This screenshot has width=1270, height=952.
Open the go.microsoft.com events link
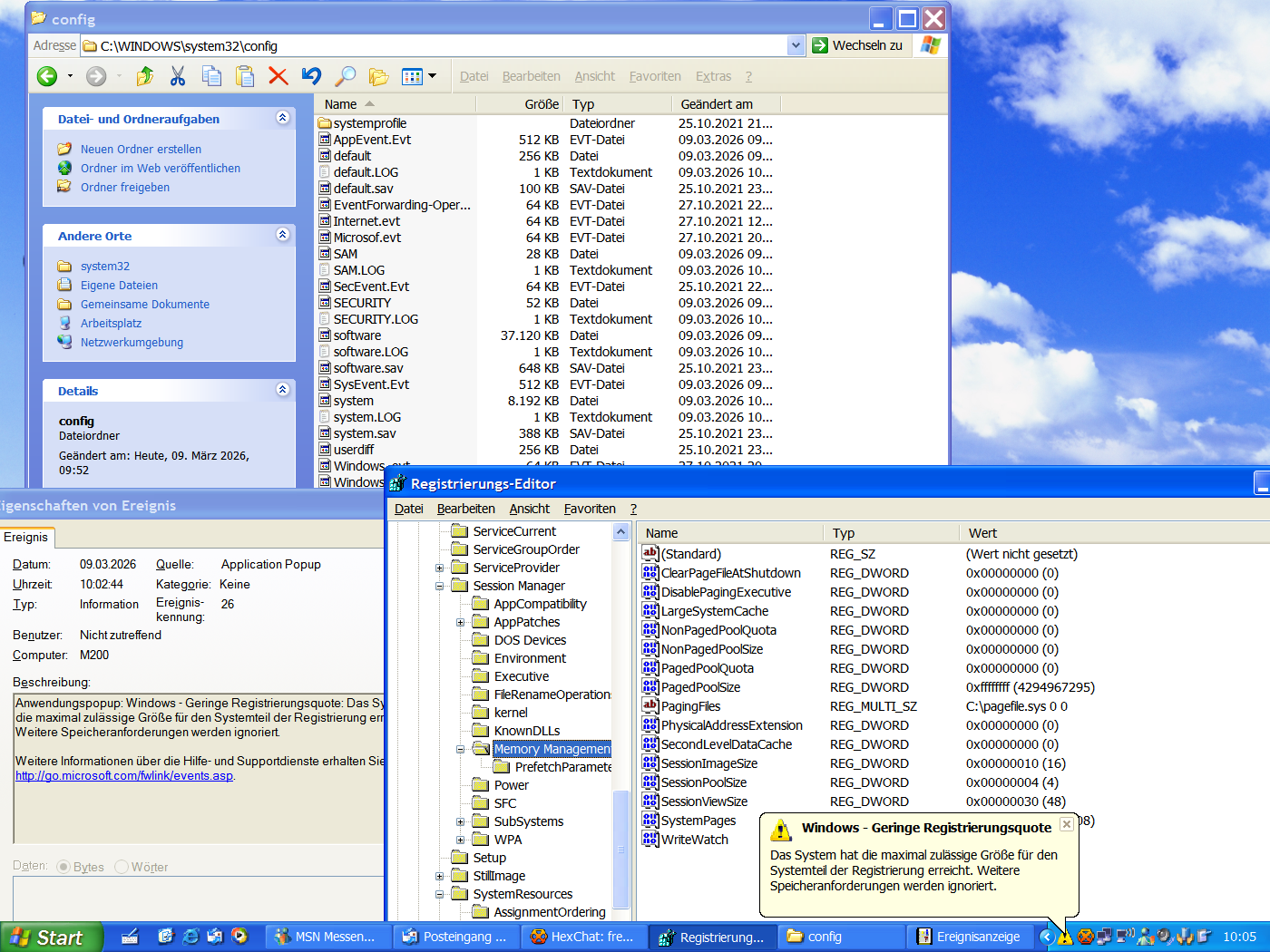click(124, 775)
